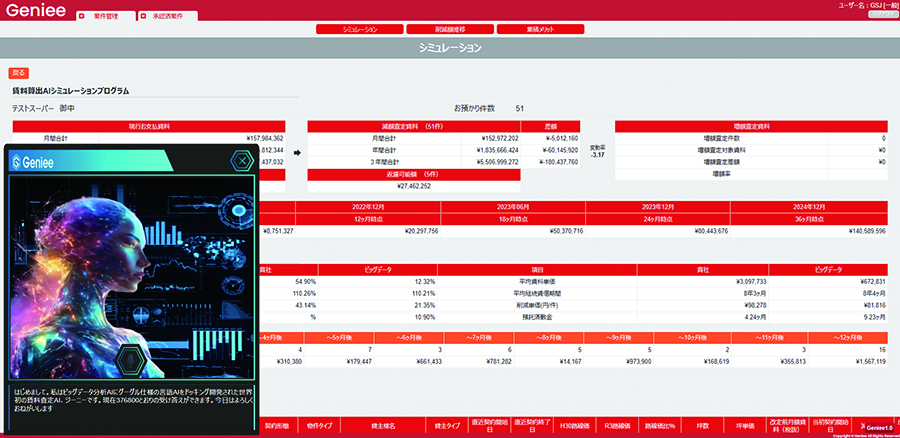Screen dimensions: 900x438
Task: Click the AI avatar image in popup
Action: [132, 277]
